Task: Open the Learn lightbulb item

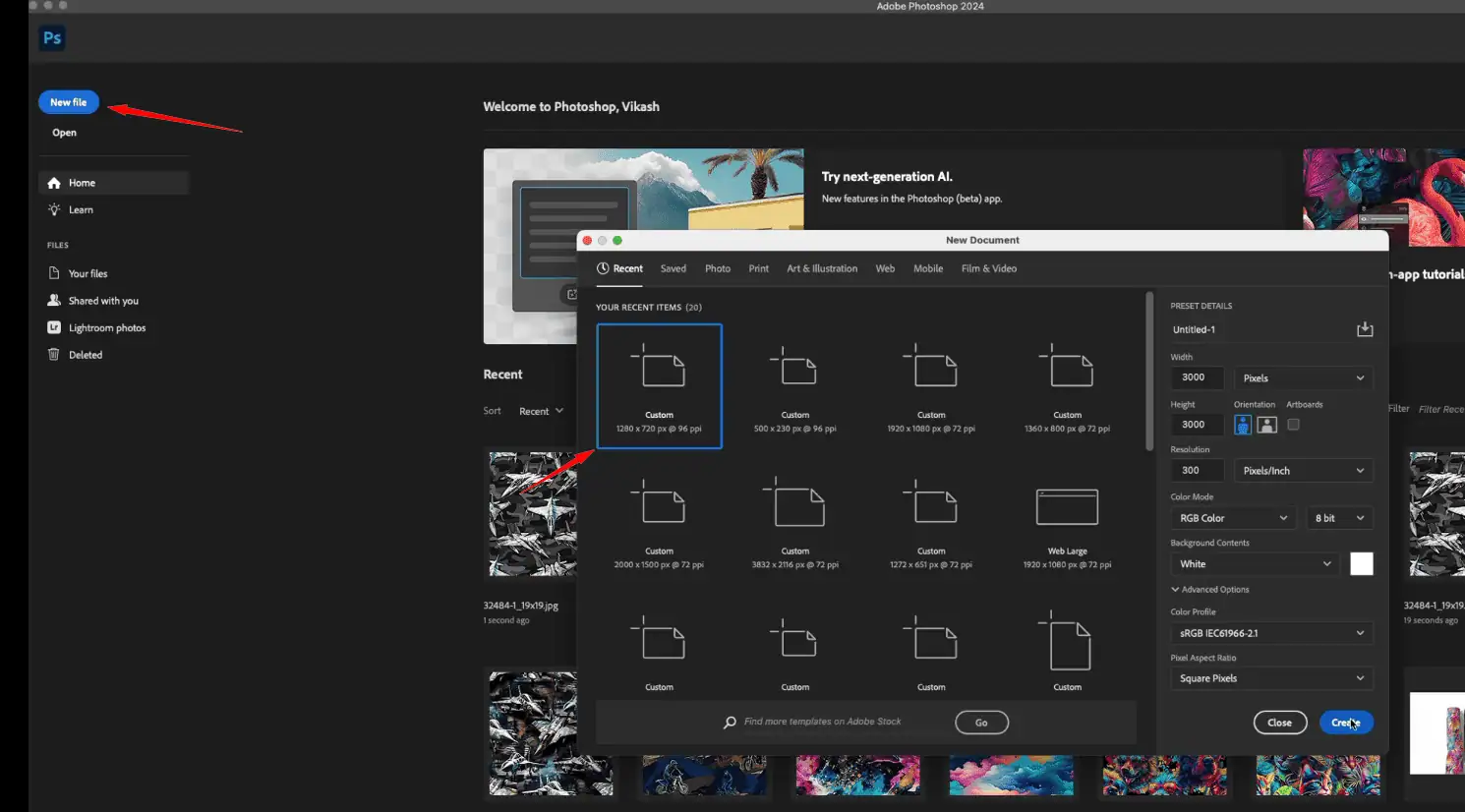Action: pos(54,209)
